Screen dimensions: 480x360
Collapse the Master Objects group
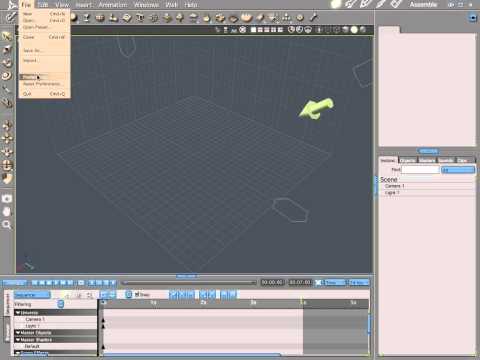(x=18, y=333)
